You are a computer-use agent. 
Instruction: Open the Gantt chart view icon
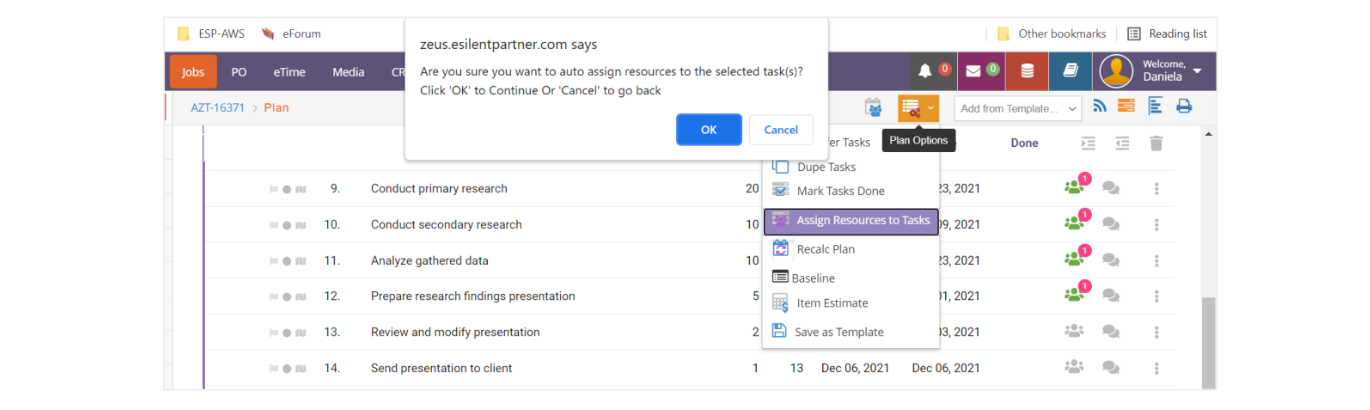(x=1155, y=106)
